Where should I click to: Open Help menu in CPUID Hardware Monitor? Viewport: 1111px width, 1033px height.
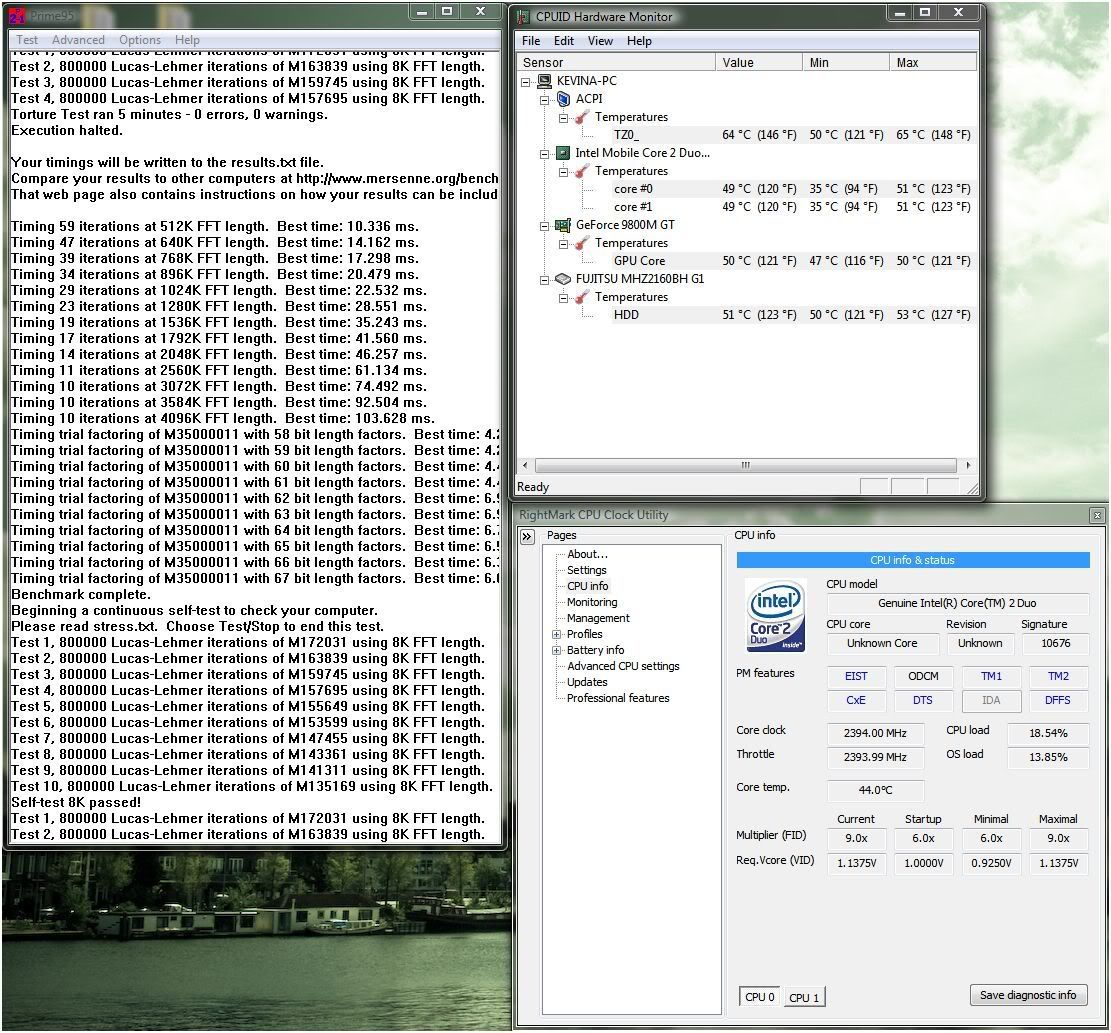click(639, 40)
